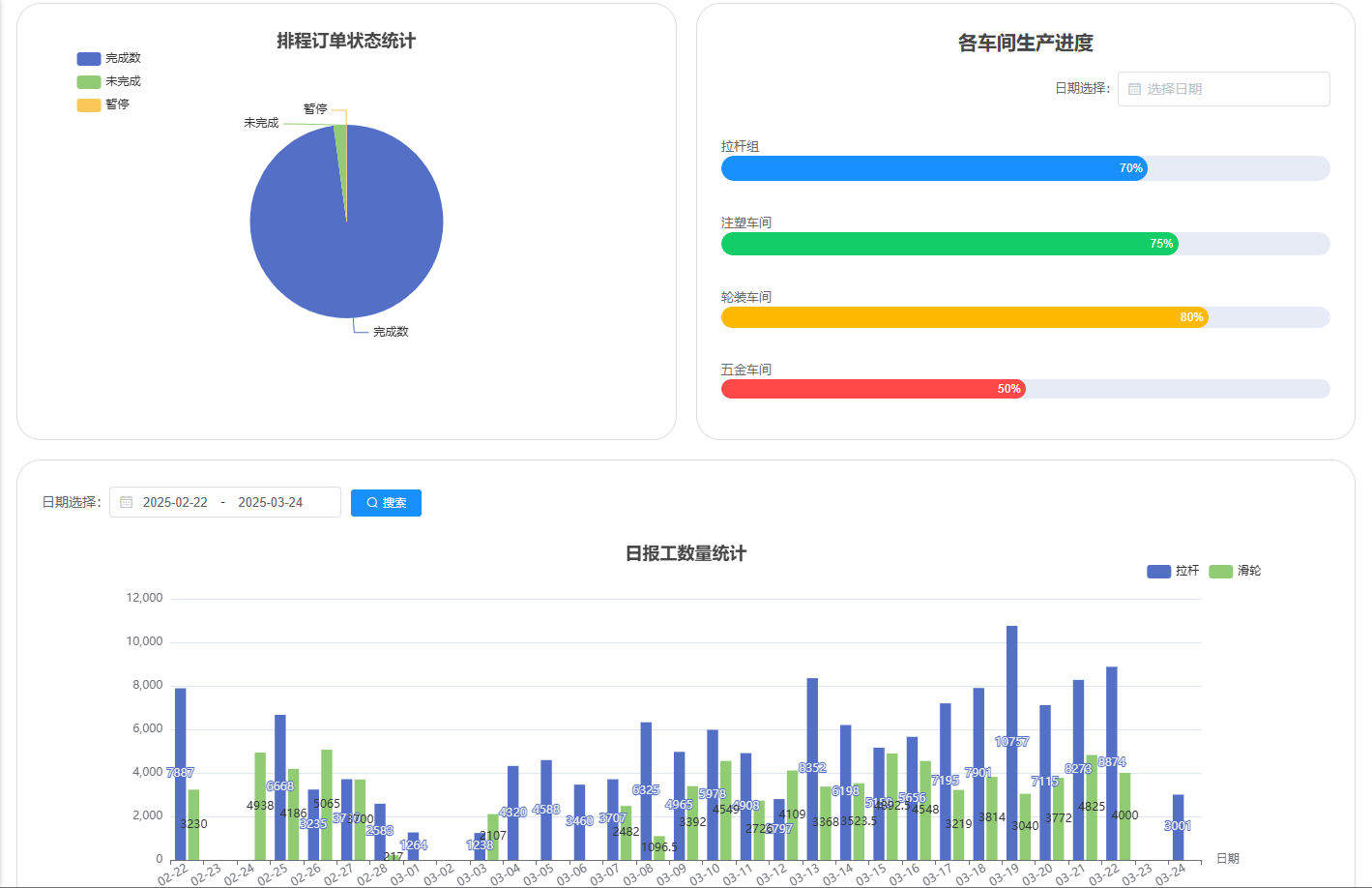Screen dimensions: 1372x888
Task: Click the 拉杆 bar for 03-24
Action: click(x=1178, y=827)
